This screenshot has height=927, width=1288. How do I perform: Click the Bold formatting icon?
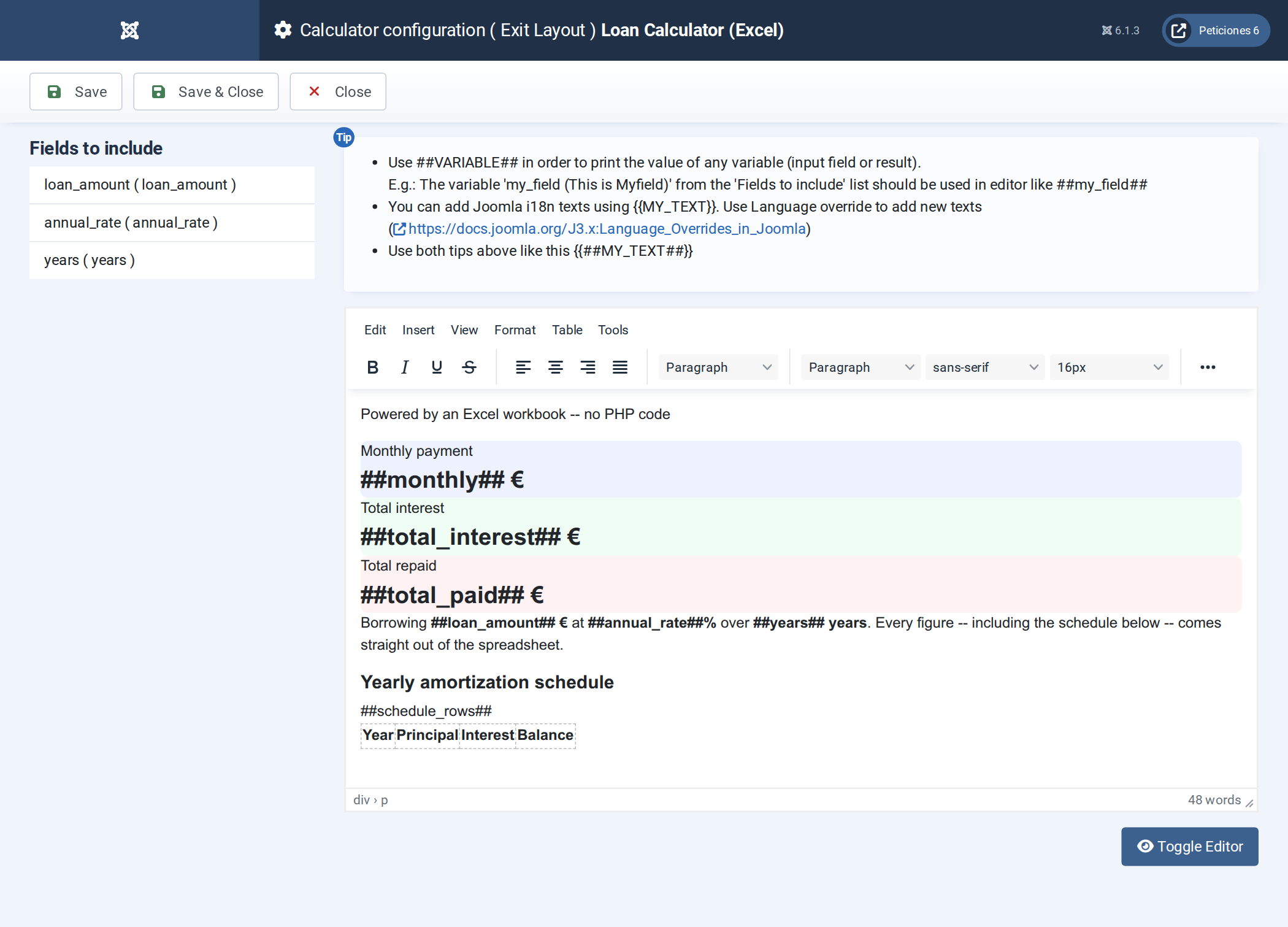click(x=372, y=367)
